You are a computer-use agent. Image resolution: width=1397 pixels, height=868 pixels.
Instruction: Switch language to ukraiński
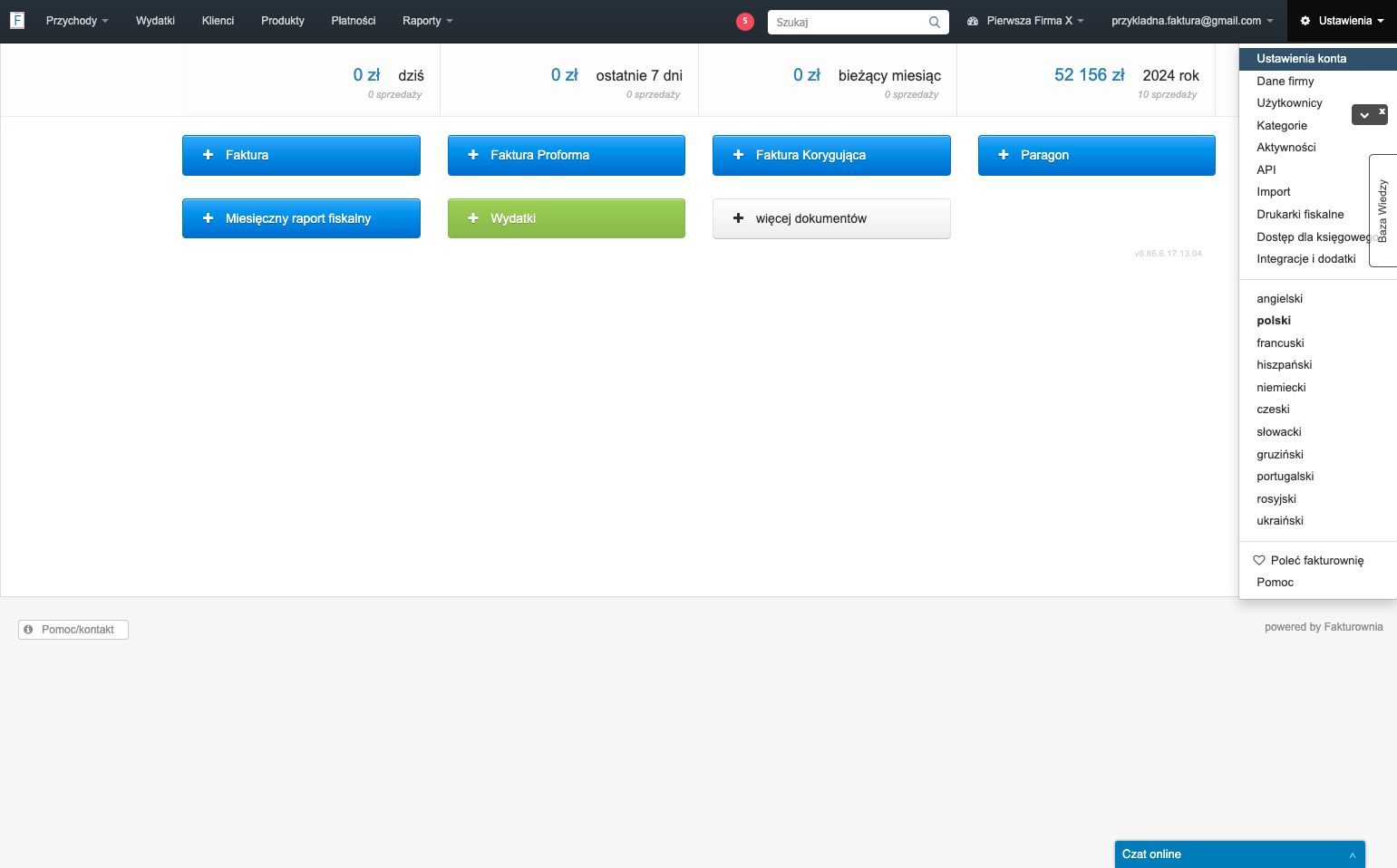coord(1317,520)
